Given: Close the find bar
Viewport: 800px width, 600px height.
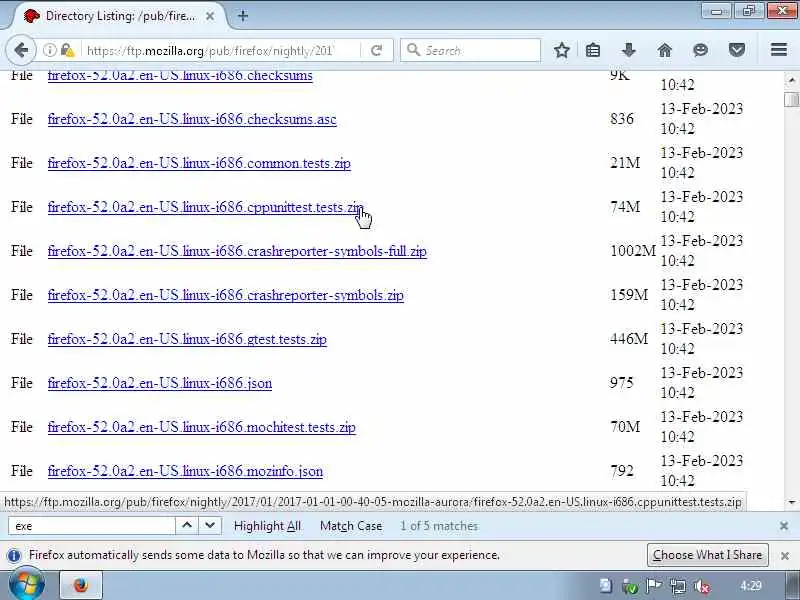Looking at the screenshot, I should [x=784, y=526].
